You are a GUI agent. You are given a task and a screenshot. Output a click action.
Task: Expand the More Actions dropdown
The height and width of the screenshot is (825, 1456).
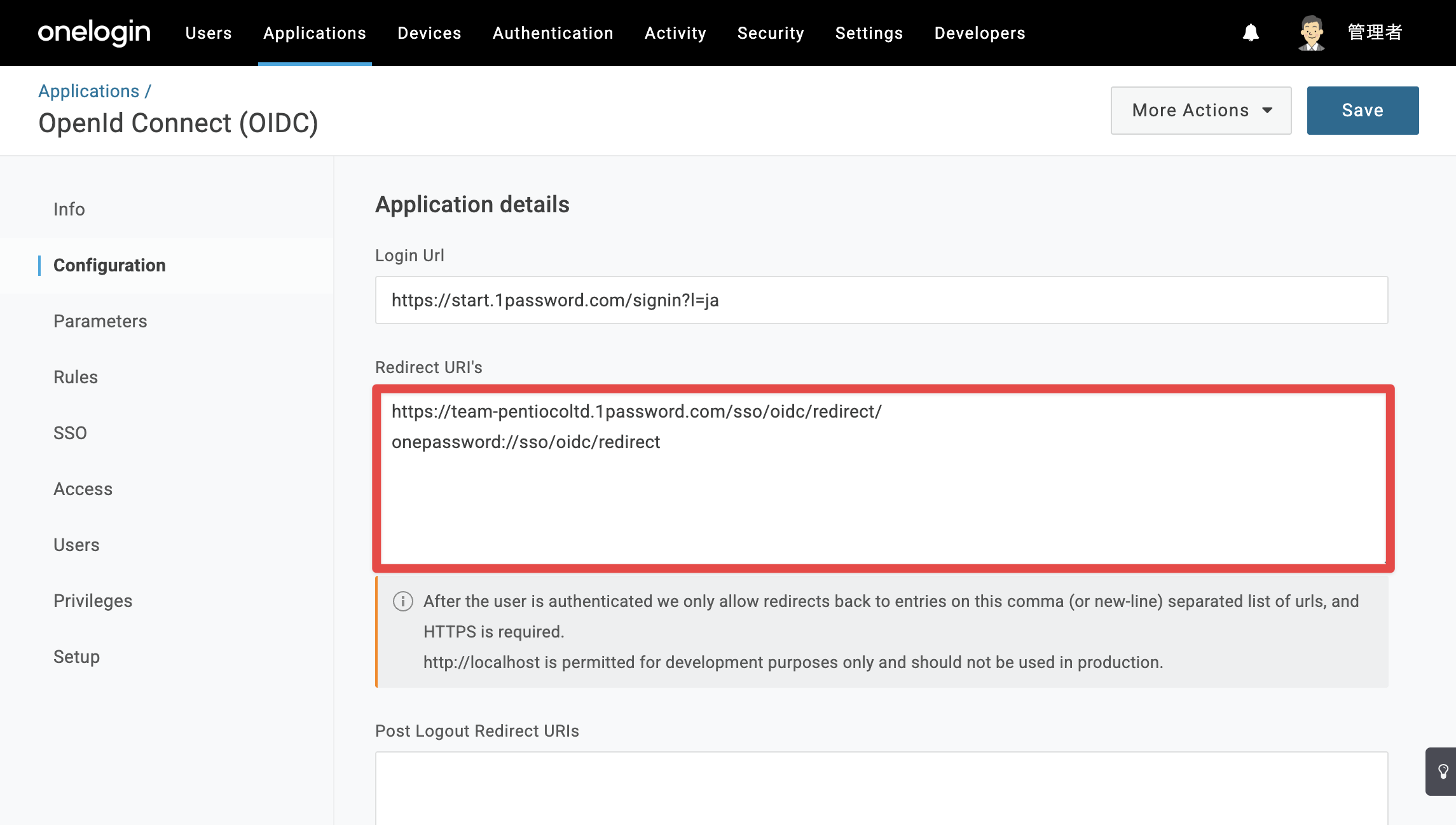pyautogui.click(x=1201, y=111)
